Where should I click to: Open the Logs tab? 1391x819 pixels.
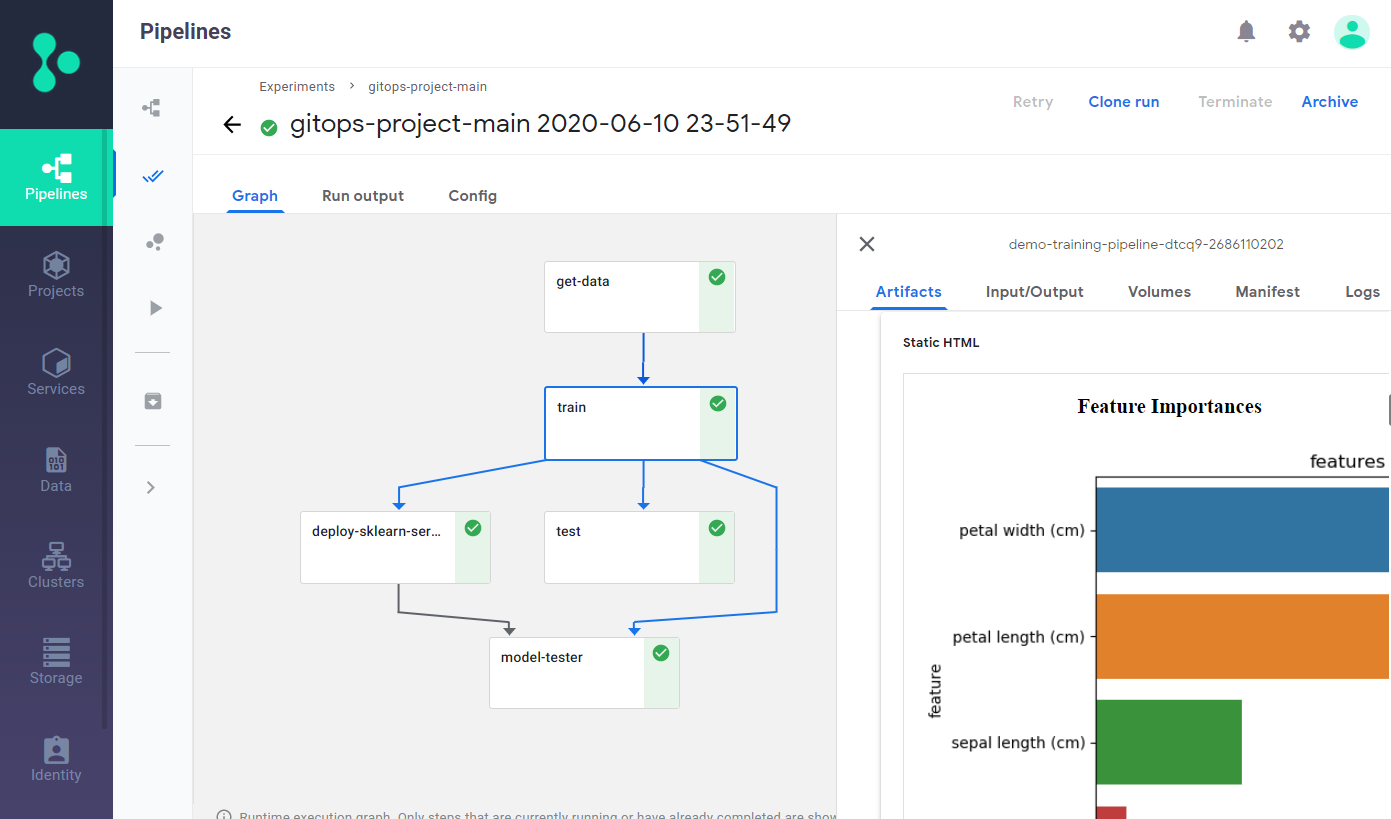[1363, 292]
